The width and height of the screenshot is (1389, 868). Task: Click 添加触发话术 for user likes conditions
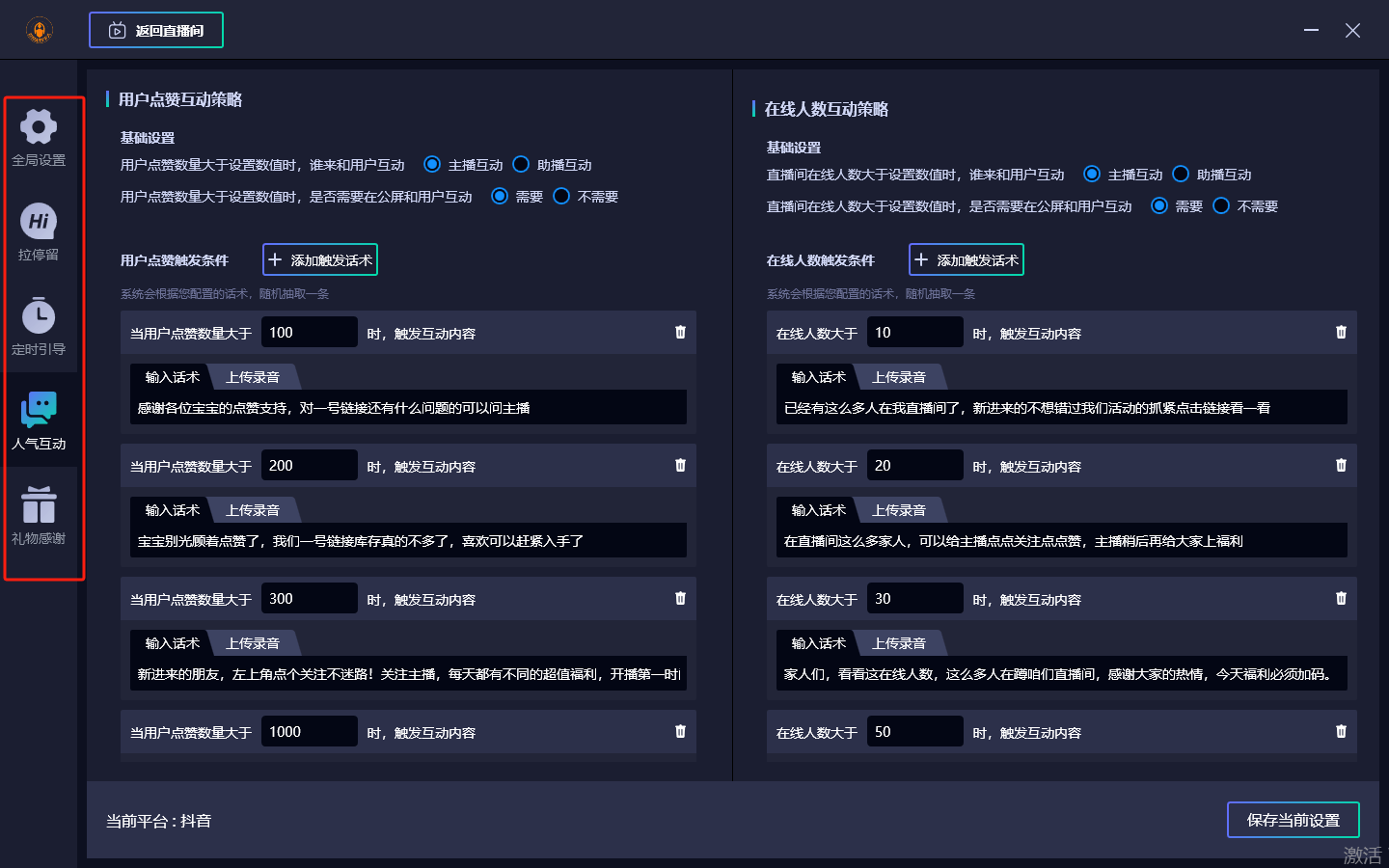pos(320,259)
